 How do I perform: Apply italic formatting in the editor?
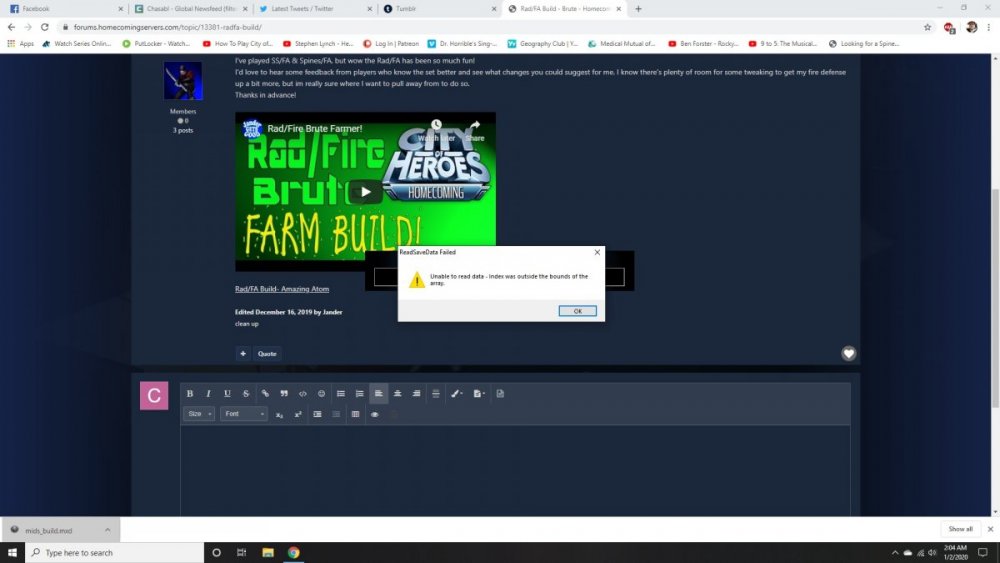pos(208,394)
